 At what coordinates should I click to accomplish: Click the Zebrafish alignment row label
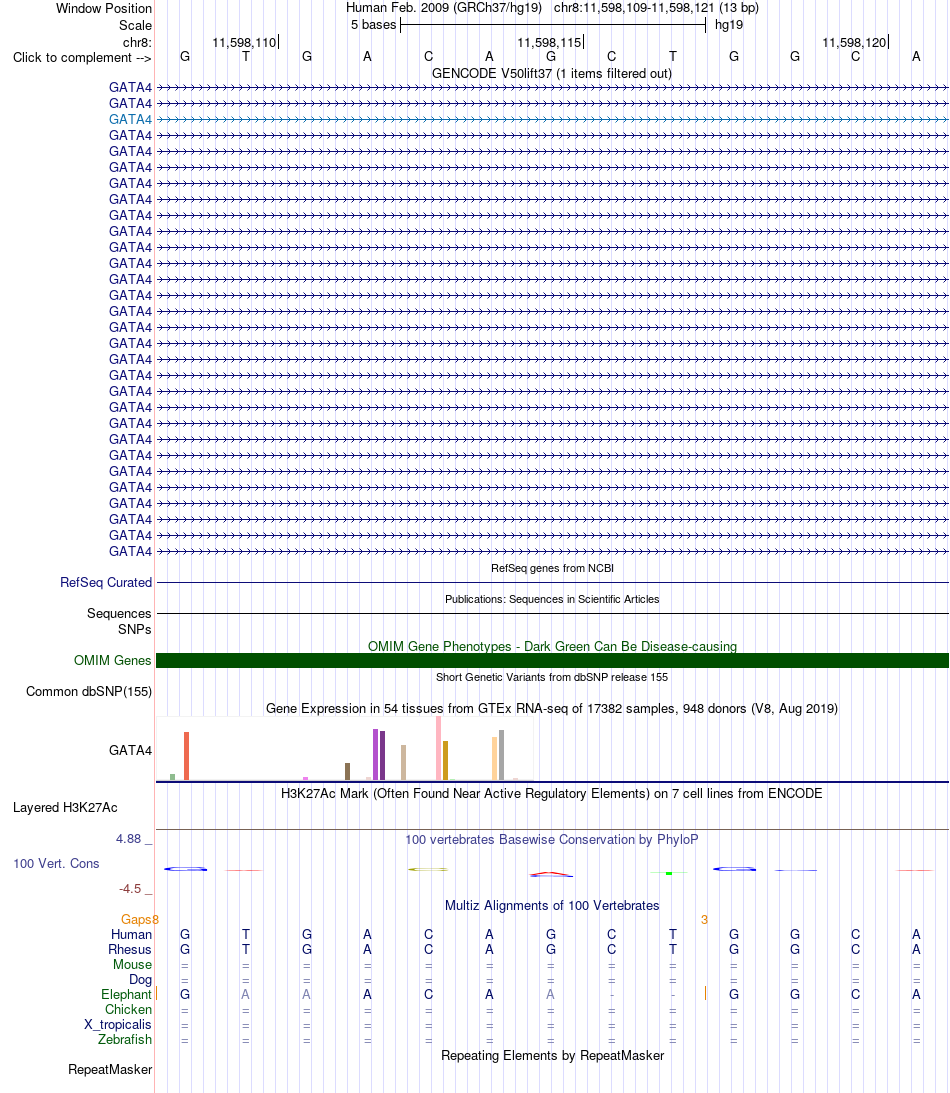tap(125, 1039)
